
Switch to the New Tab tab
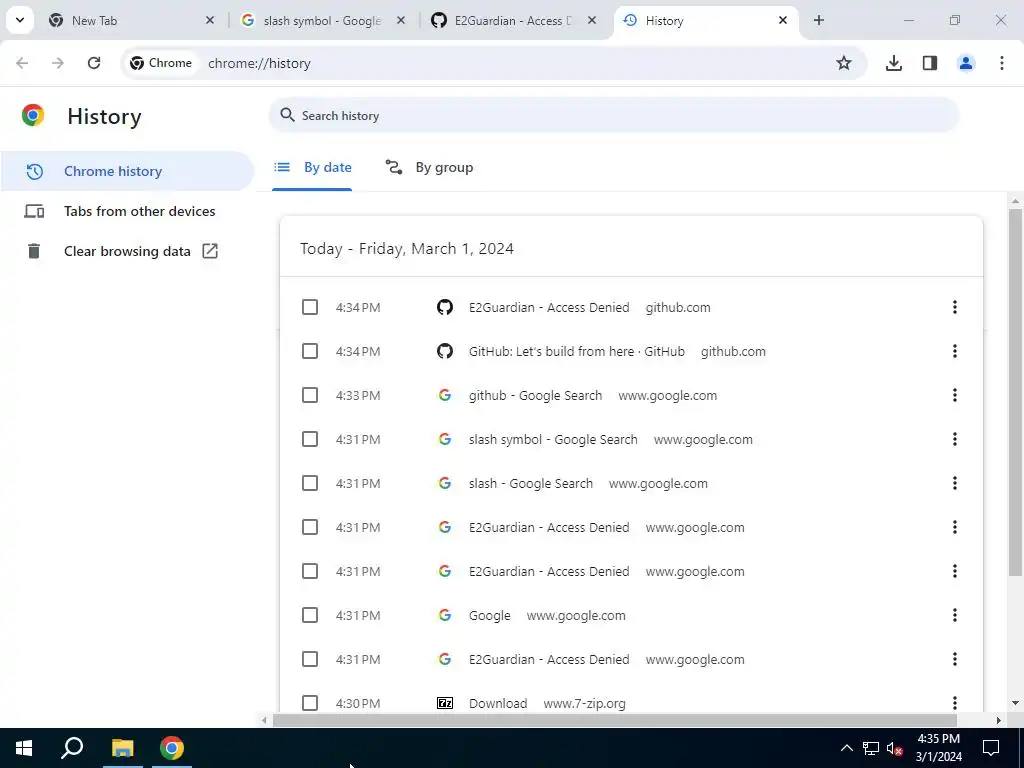[131, 20]
